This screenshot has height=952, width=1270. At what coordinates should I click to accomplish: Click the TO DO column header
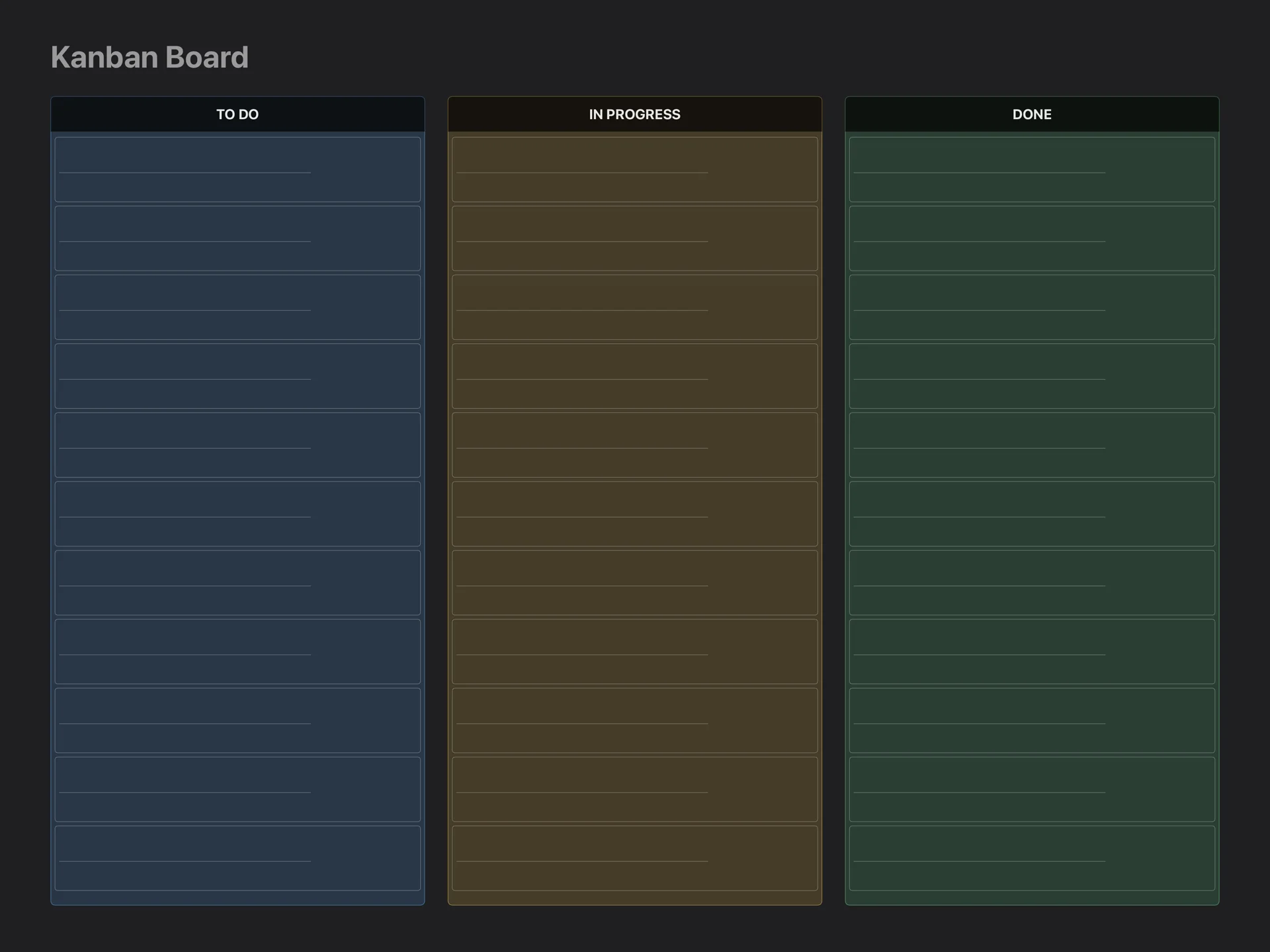tap(237, 114)
